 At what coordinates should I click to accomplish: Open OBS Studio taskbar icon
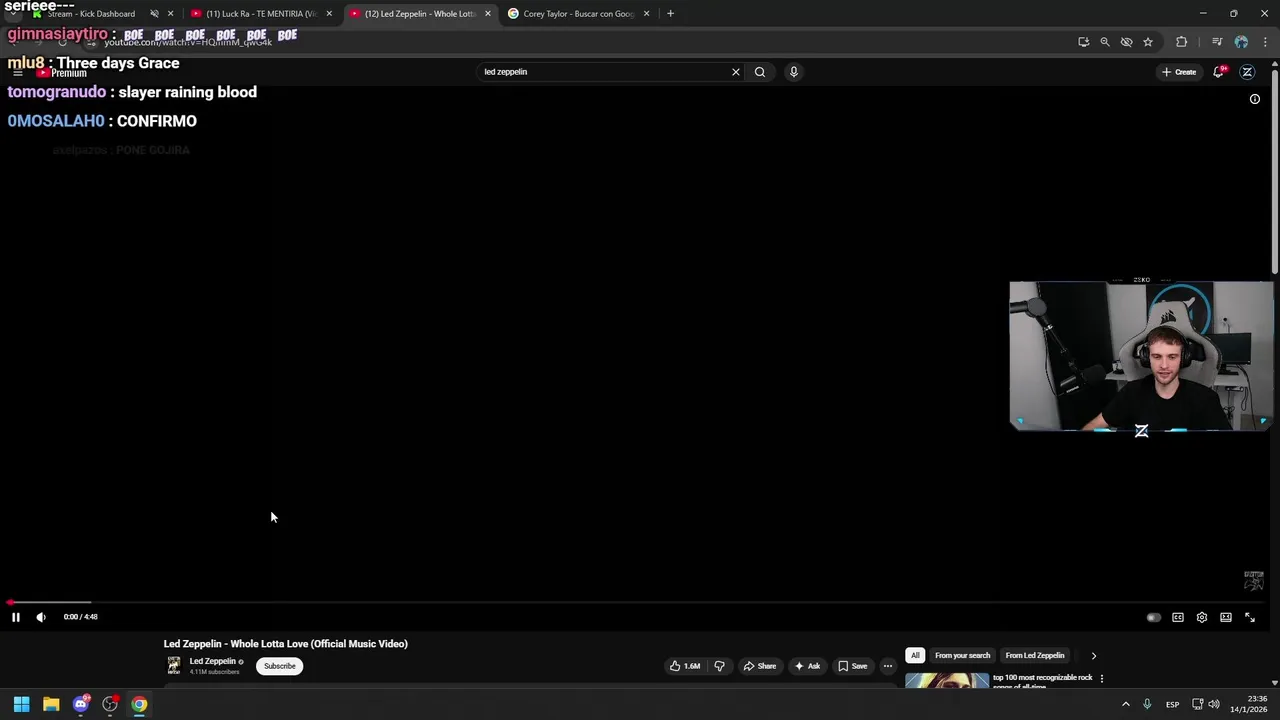click(110, 704)
